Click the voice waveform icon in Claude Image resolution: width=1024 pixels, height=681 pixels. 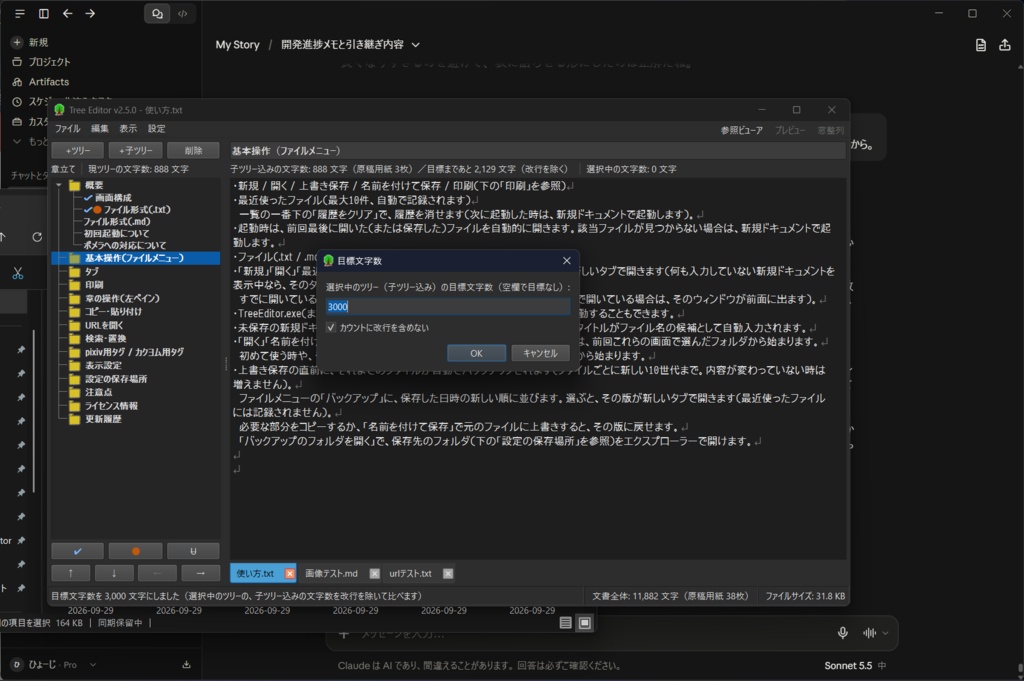869,633
